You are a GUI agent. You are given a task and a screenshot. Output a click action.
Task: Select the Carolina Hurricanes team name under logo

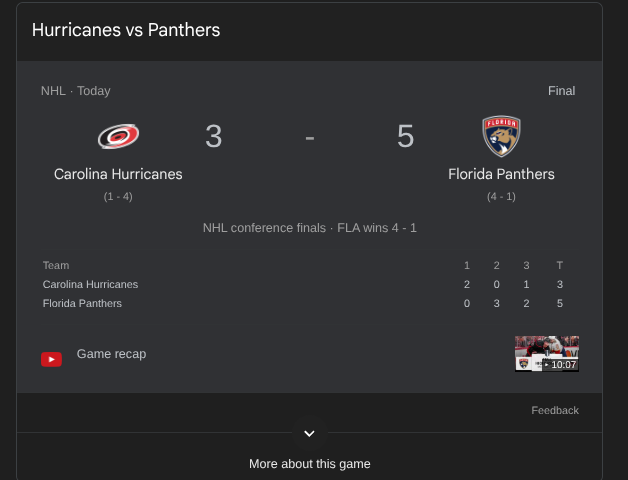tap(118, 174)
